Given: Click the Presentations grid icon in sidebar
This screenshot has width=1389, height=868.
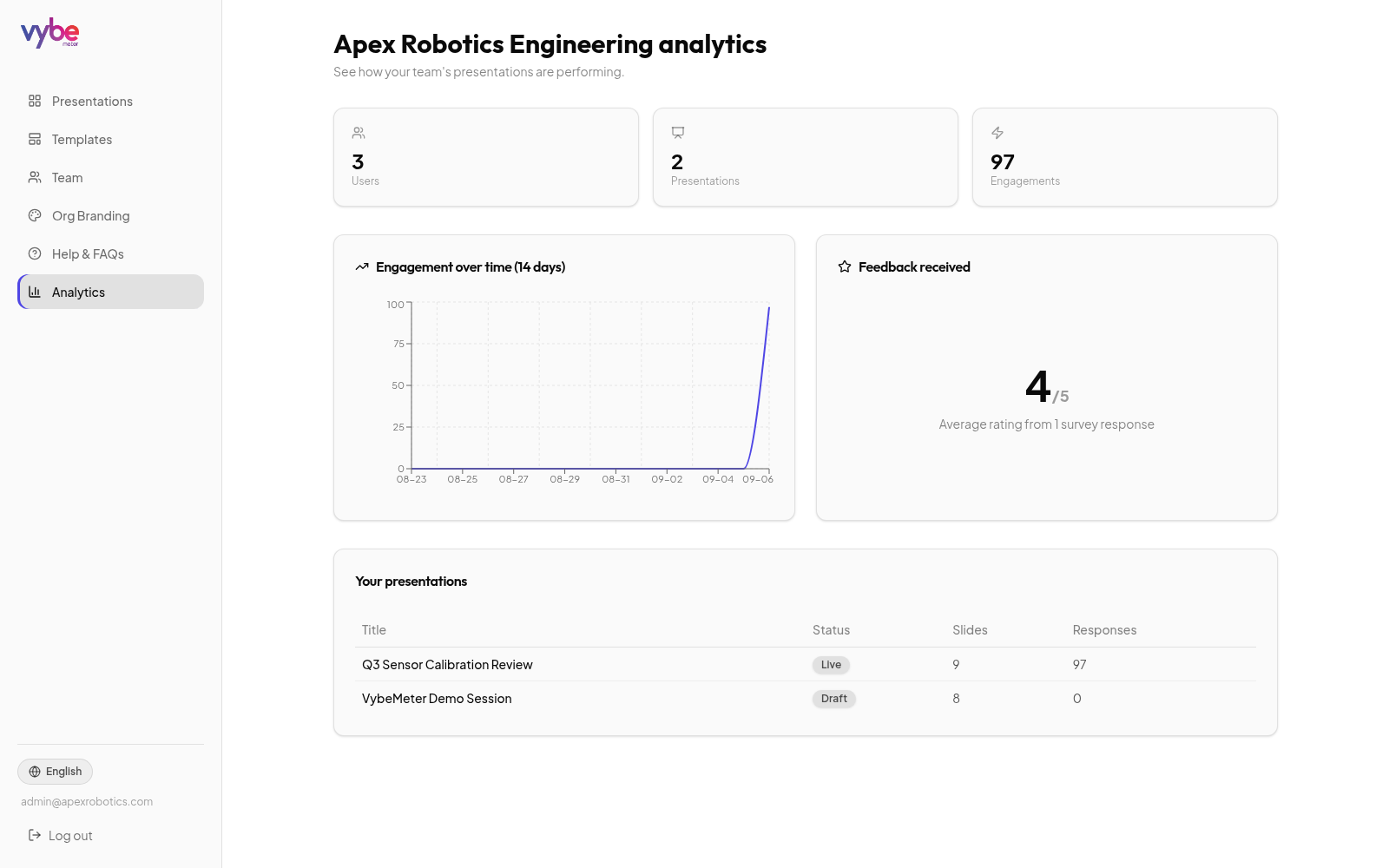Looking at the screenshot, I should tap(35, 101).
